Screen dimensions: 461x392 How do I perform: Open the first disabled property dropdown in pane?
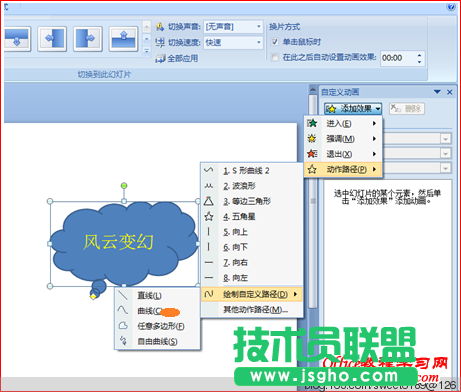click(x=445, y=138)
